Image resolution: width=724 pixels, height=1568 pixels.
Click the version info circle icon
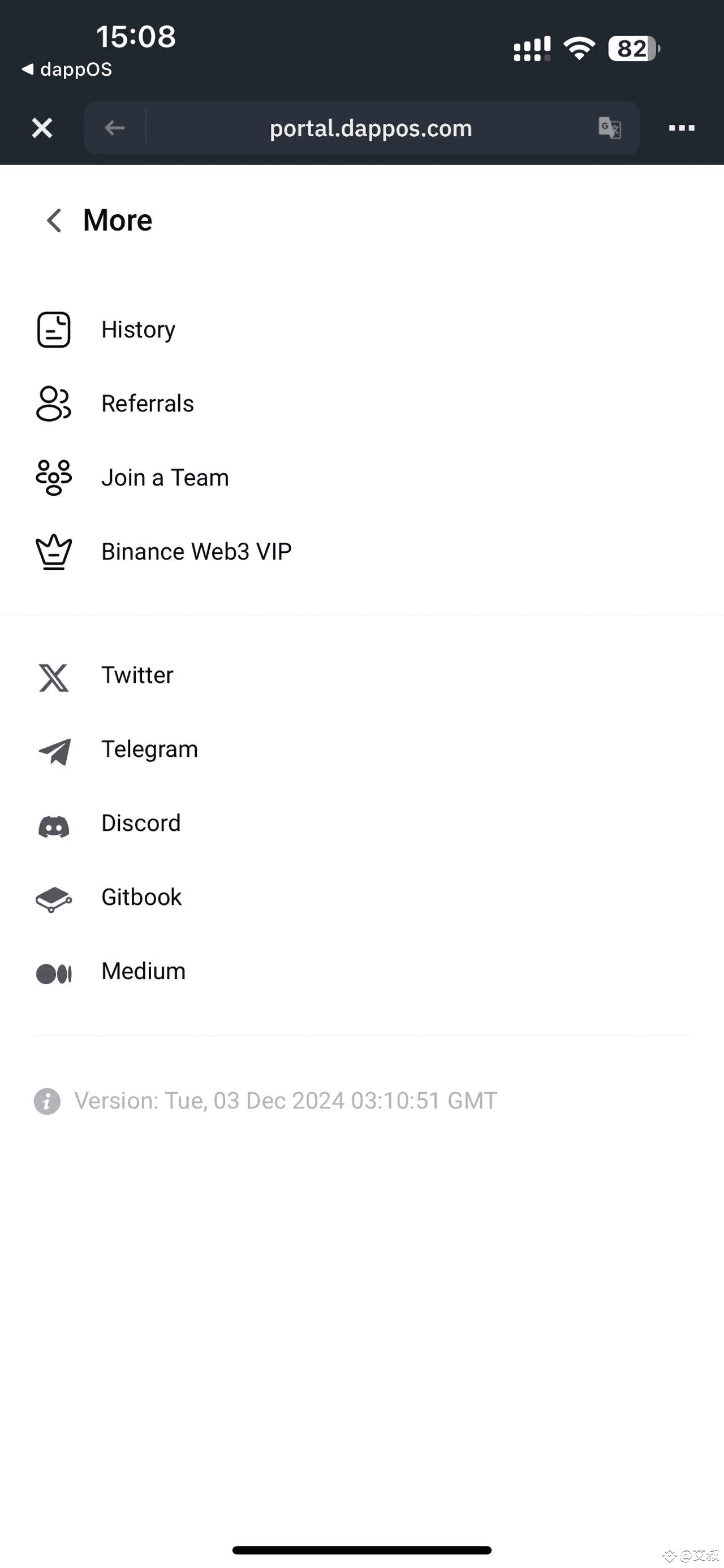point(47,1101)
